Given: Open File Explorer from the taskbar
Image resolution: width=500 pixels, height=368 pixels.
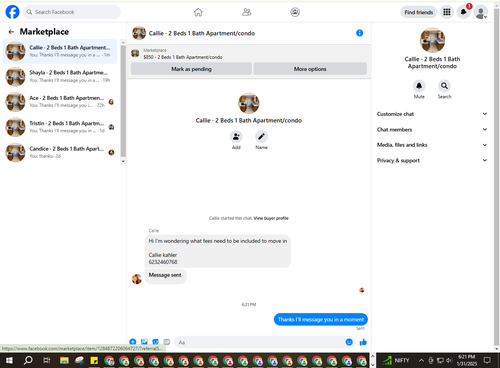Looking at the screenshot, I should (x=64, y=360).
